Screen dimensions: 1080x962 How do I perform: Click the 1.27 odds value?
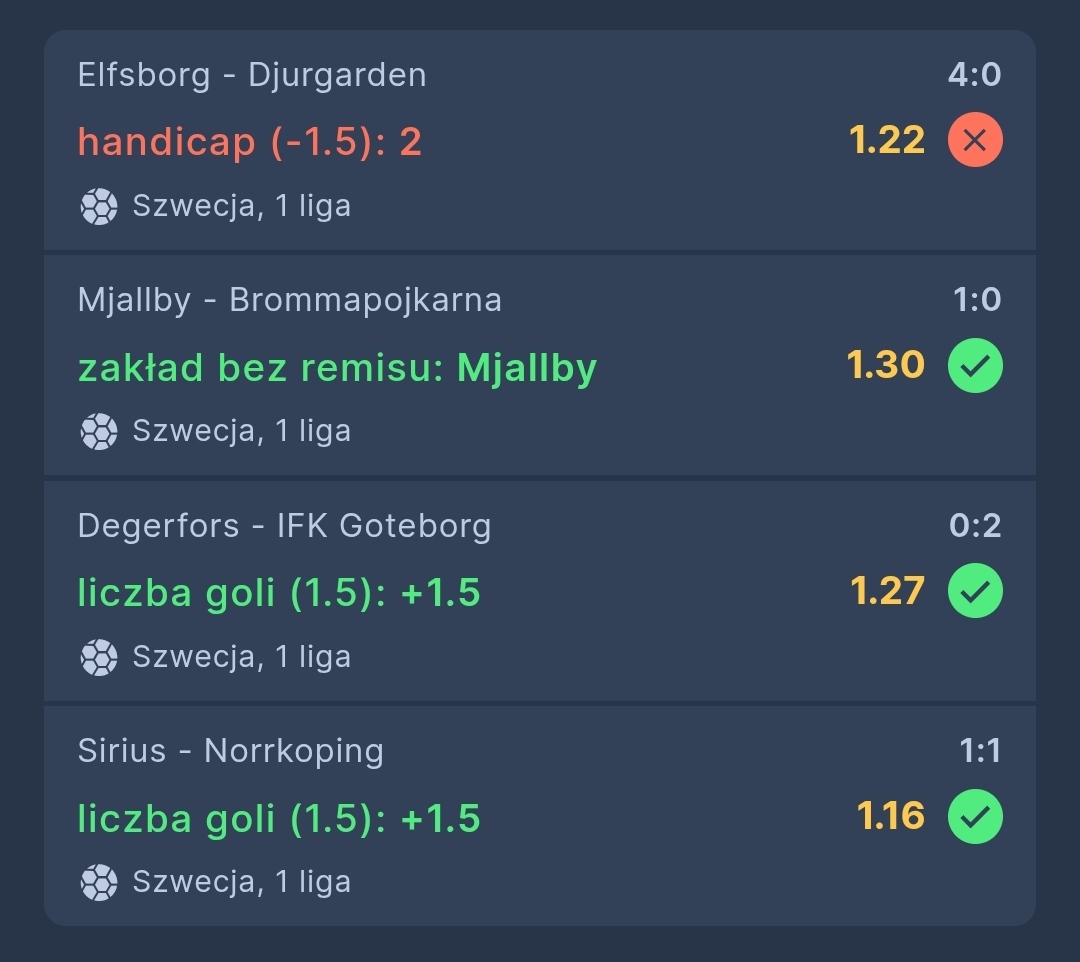coord(888,591)
